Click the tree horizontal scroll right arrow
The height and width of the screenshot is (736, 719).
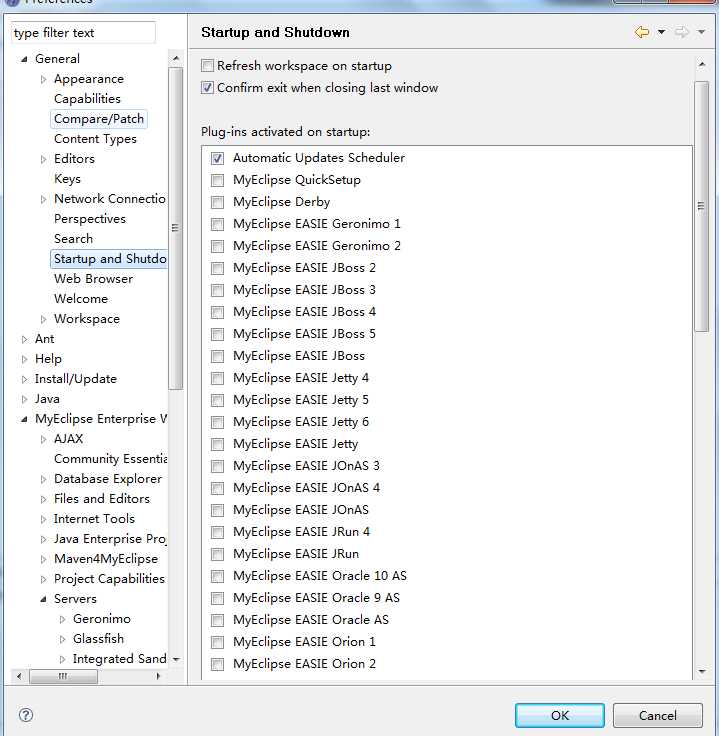click(158, 676)
